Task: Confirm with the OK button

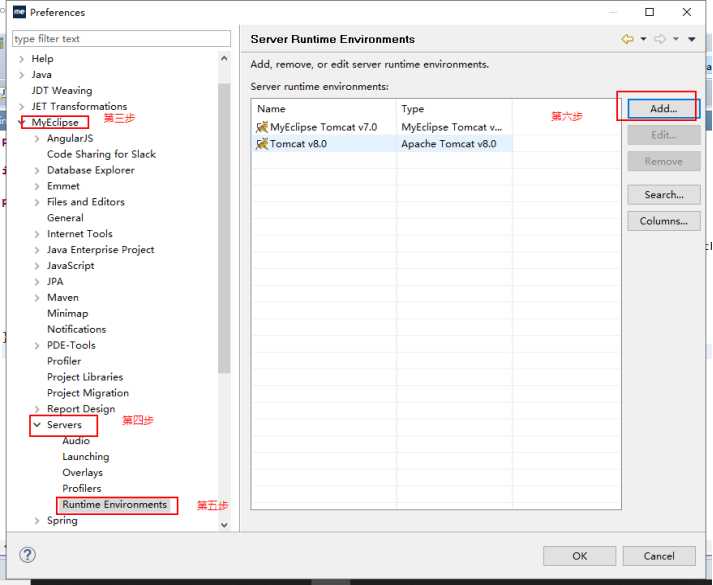Action: (x=579, y=556)
